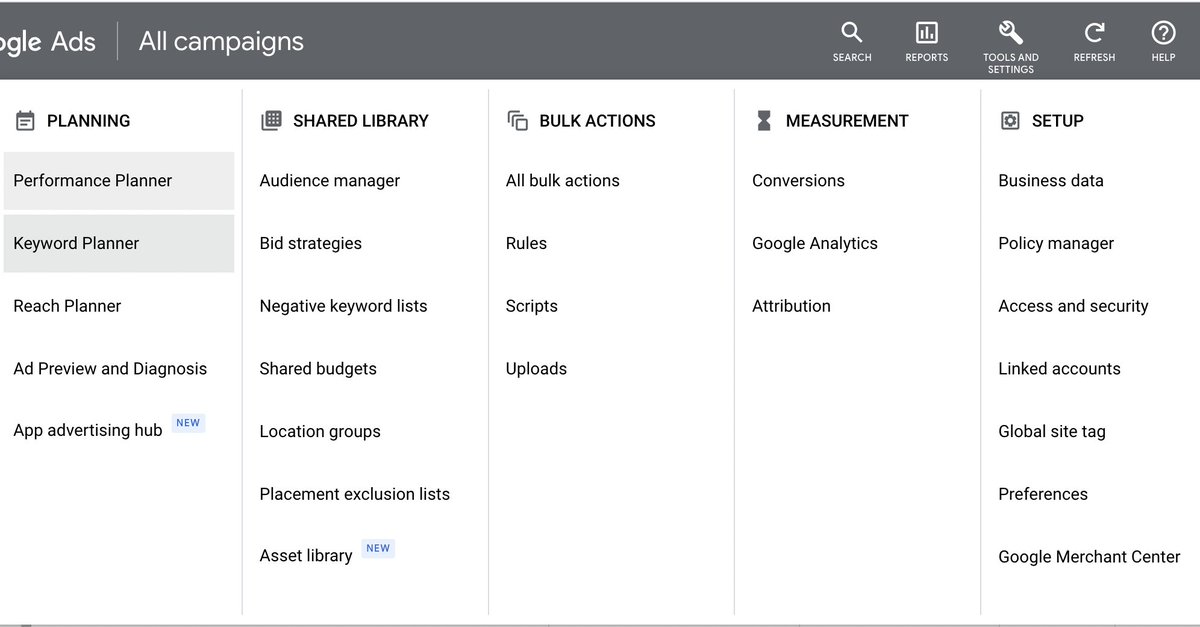Open Google Analytics
The height and width of the screenshot is (627, 1200).
[814, 243]
